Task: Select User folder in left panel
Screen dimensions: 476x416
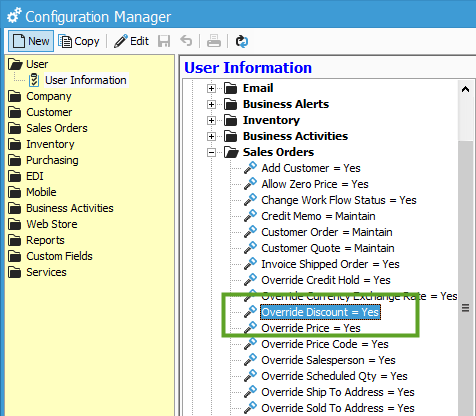Action: 28,64
